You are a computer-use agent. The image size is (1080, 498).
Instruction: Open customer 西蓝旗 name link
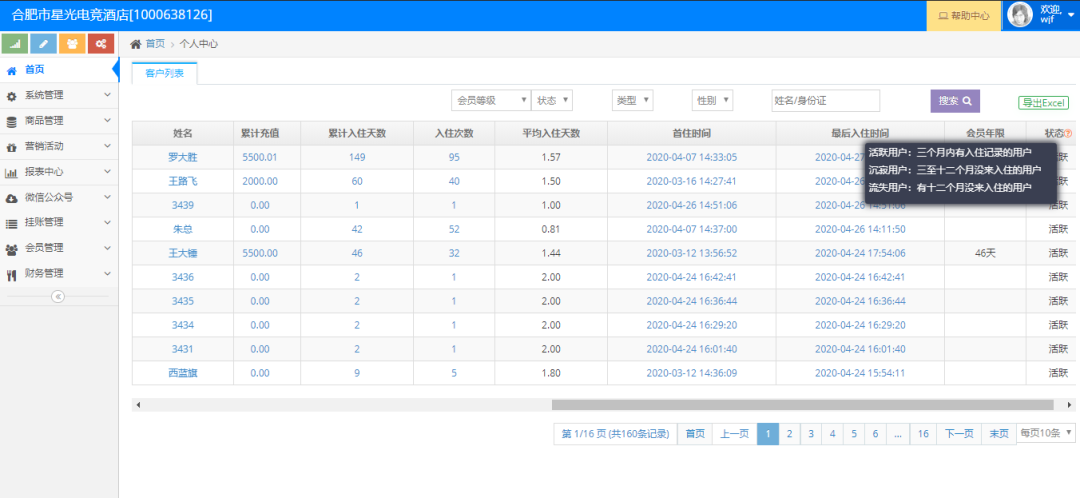[x=183, y=373]
